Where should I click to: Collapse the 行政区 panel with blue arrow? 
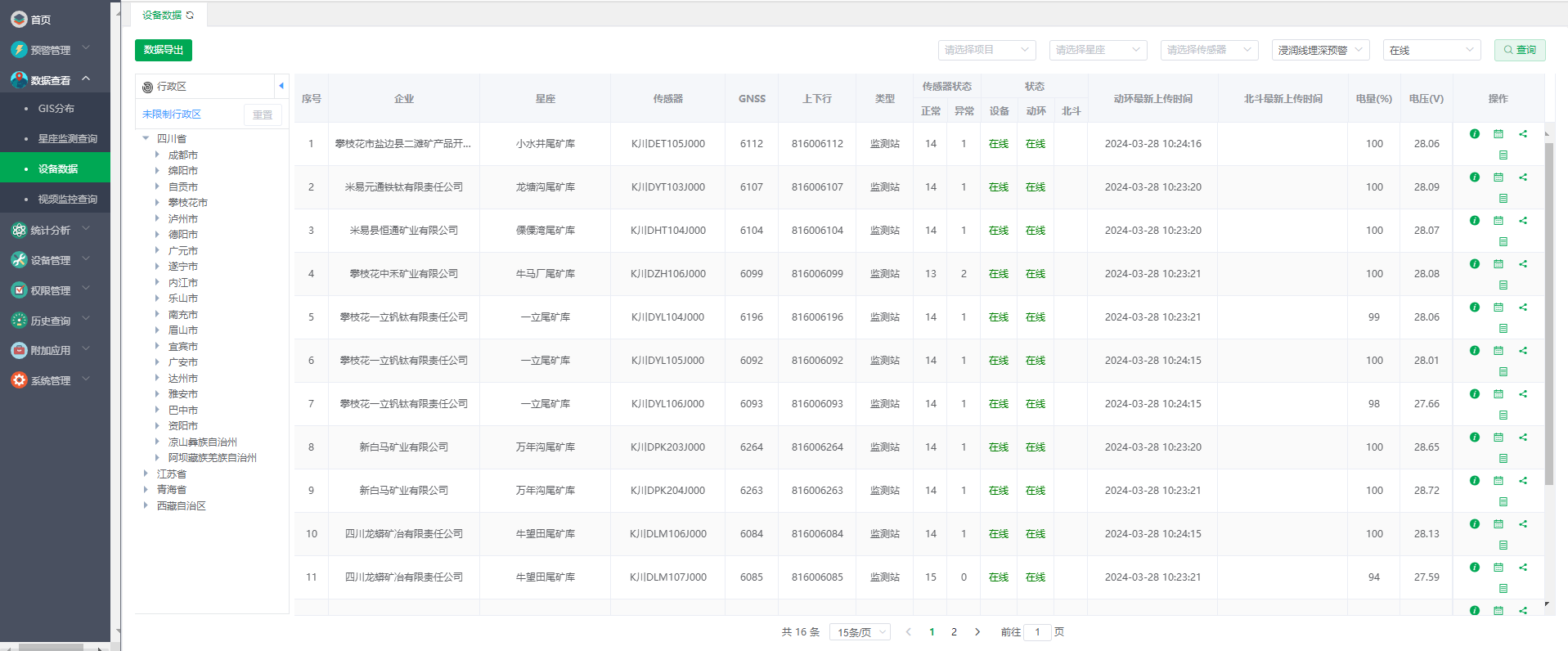click(281, 86)
